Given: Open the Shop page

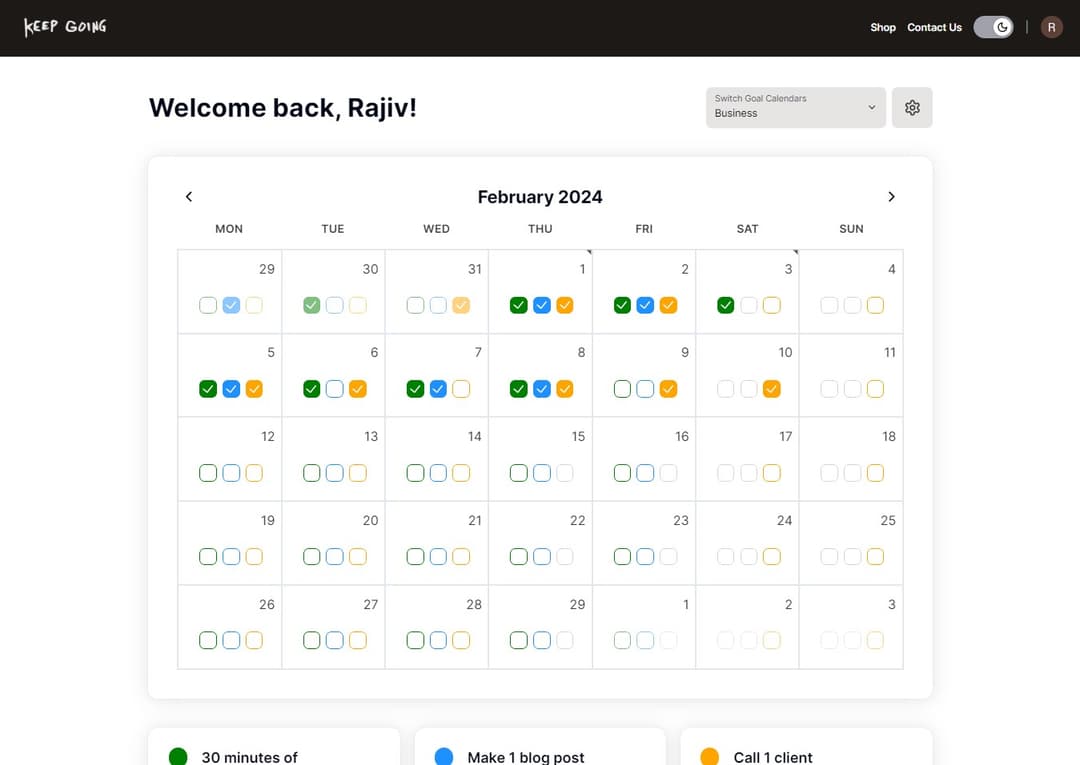Looking at the screenshot, I should coord(882,27).
